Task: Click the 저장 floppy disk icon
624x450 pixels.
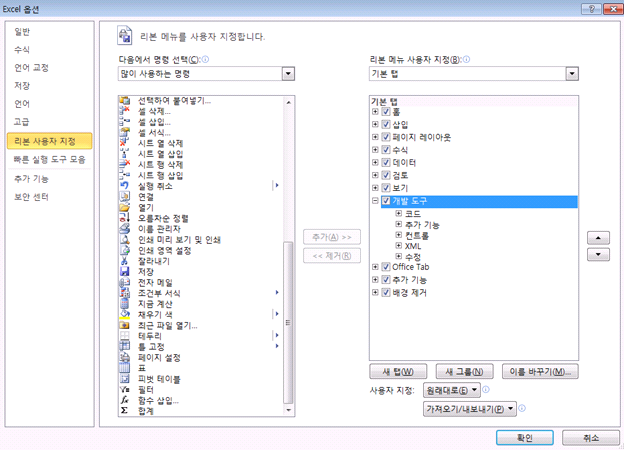Action: click(x=125, y=272)
